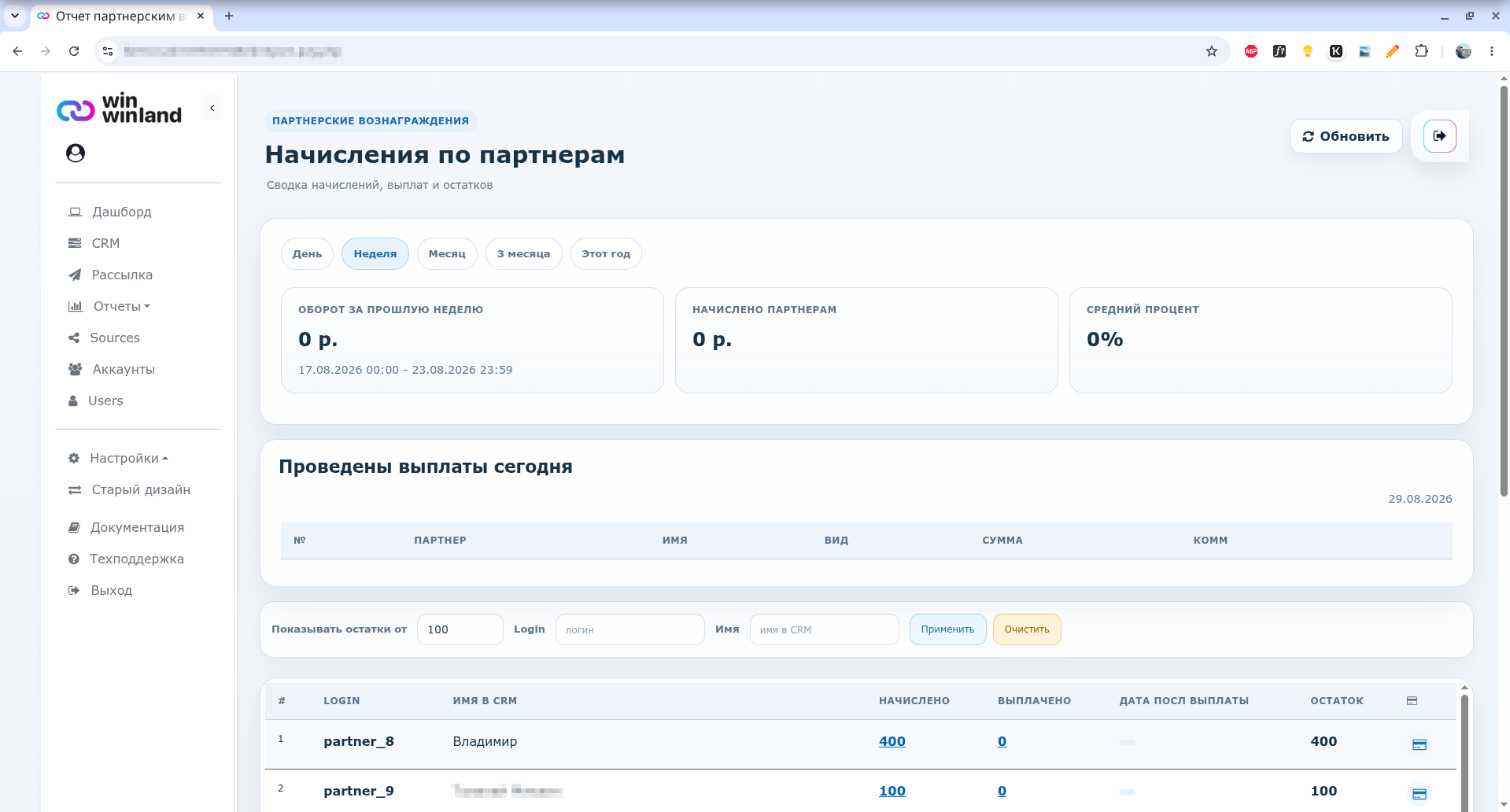
Task: Open the AdBlock Plus extension icon
Action: point(1251,51)
